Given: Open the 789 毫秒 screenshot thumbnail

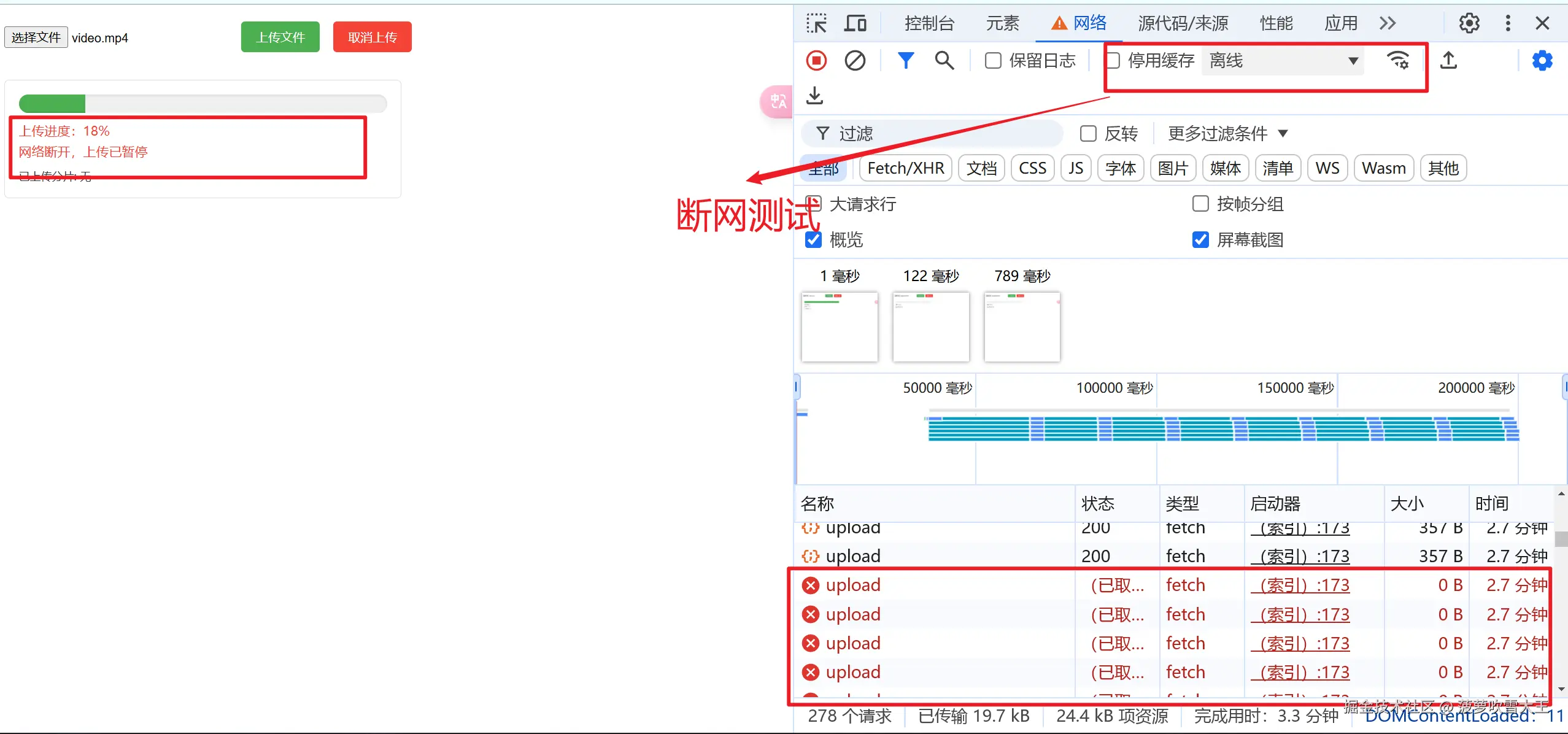Looking at the screenshot, I should pos(1021,327).
